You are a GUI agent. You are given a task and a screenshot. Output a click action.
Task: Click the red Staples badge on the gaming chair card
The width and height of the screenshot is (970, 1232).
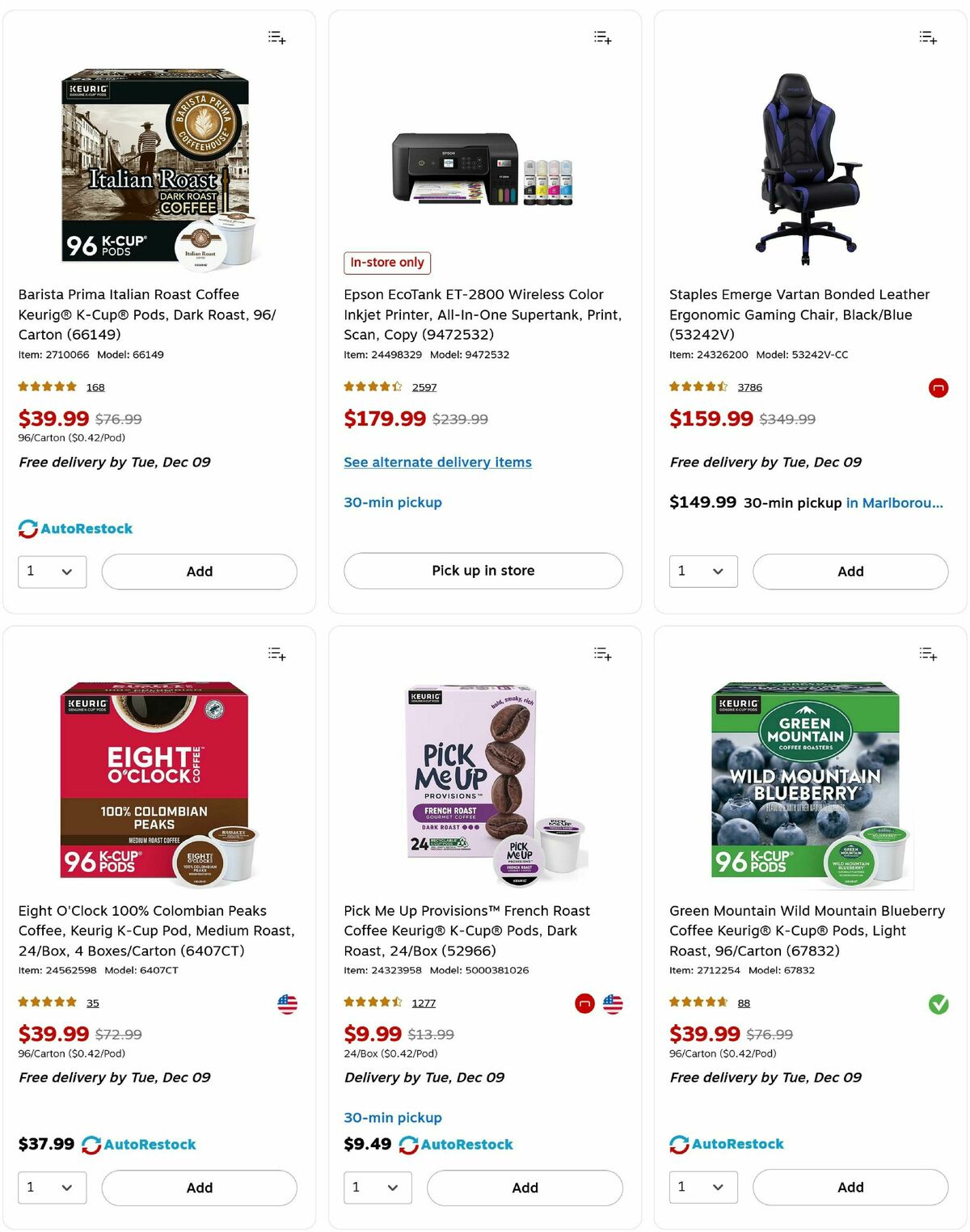[x=938, y=388]
